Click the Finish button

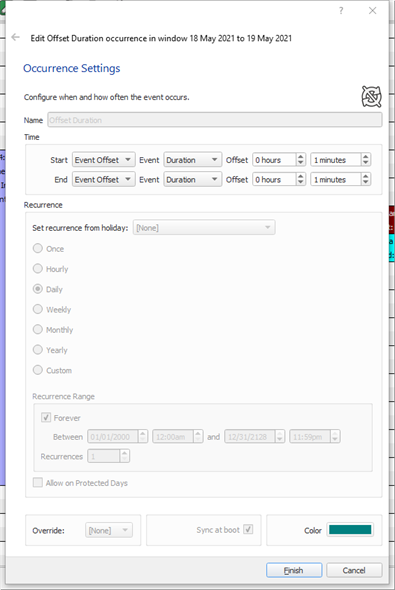click(294, 570)
